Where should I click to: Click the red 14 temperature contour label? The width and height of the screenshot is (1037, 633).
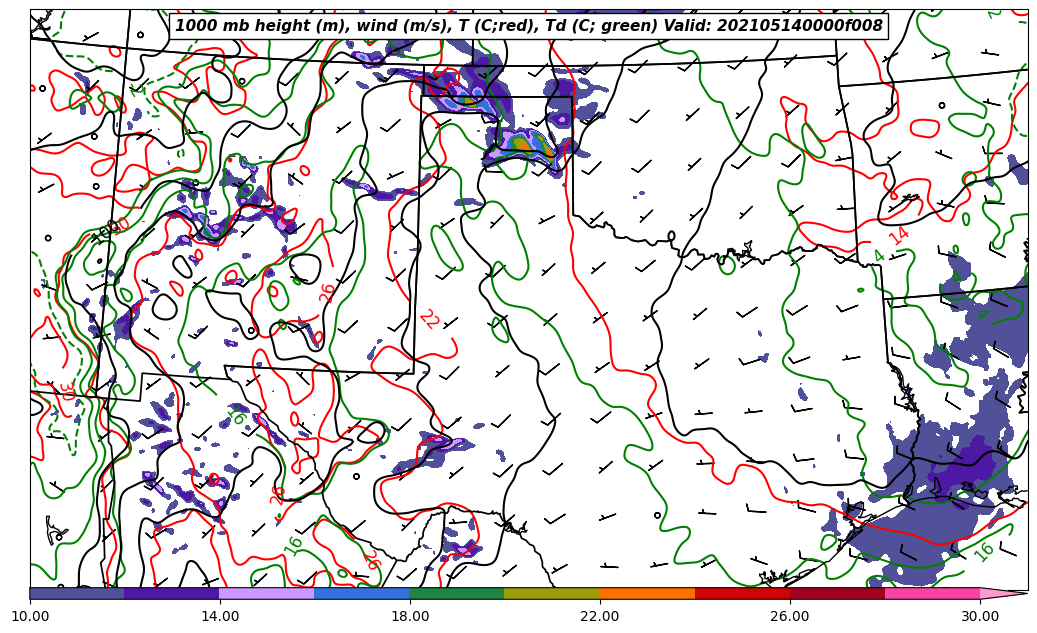pyautogui.click(x=899, y=236)
